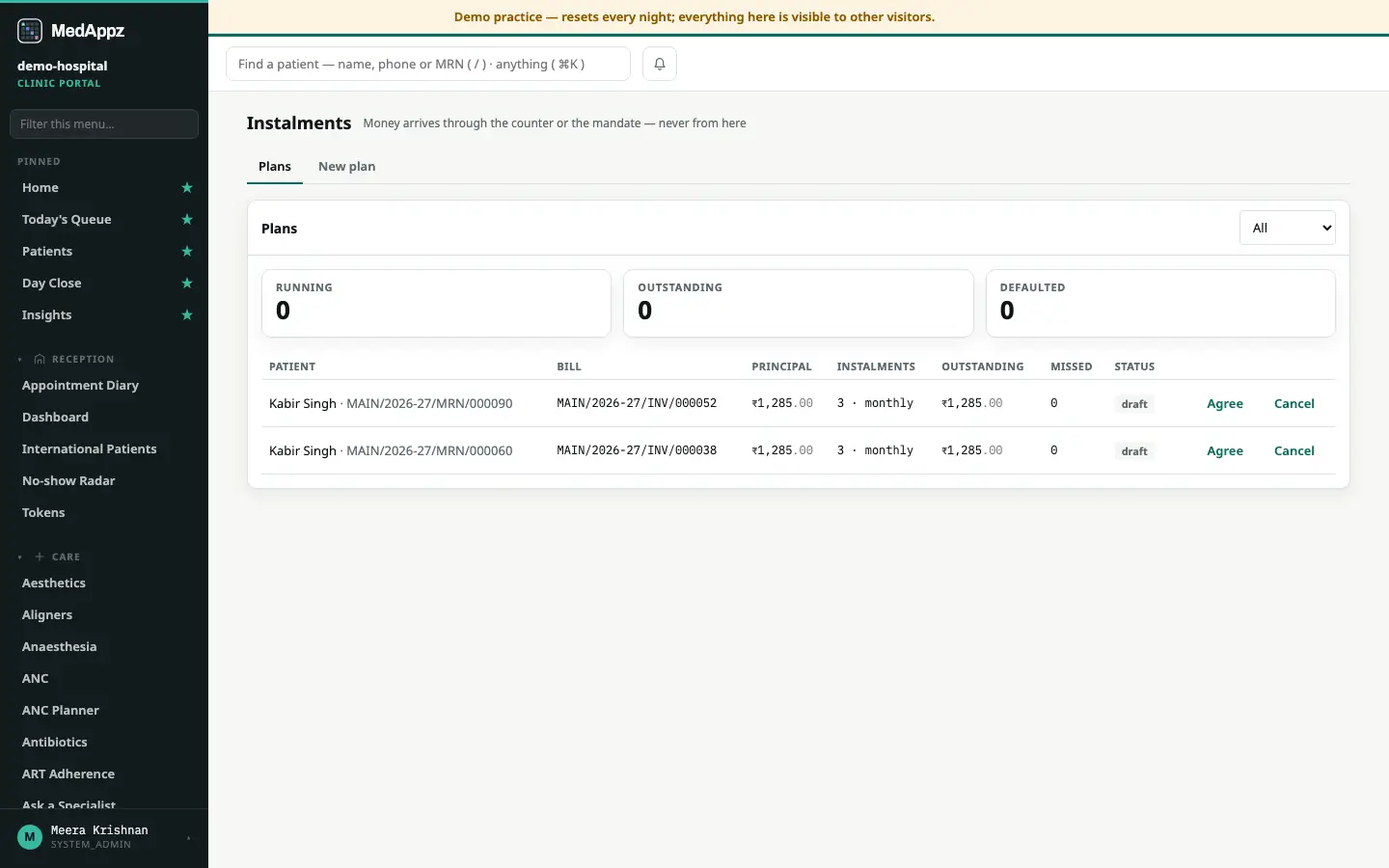
Task: Click the Defaulted summary card
Action: click(x=1160, y=303)
